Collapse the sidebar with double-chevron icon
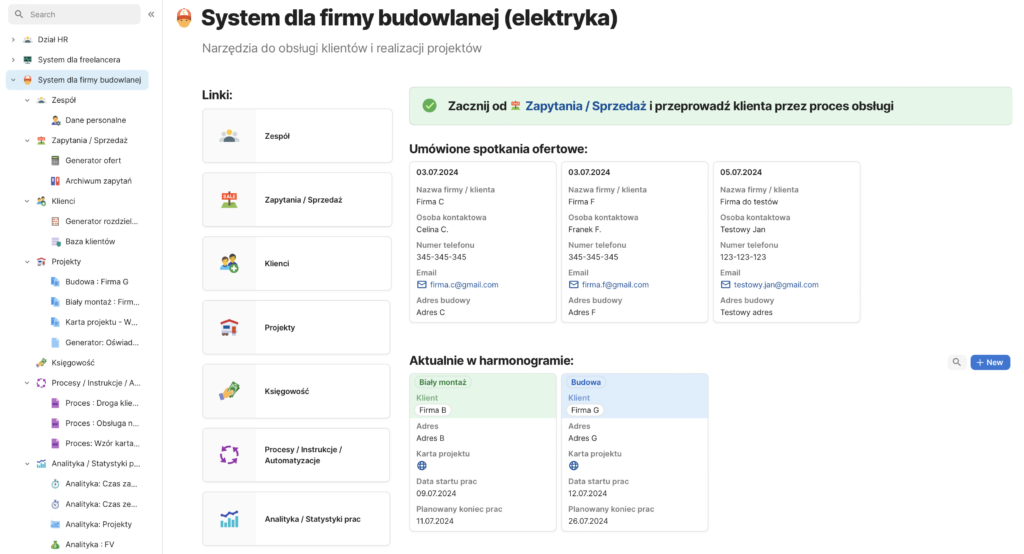Screen dimensions: 1024x554 coord(151,14)
